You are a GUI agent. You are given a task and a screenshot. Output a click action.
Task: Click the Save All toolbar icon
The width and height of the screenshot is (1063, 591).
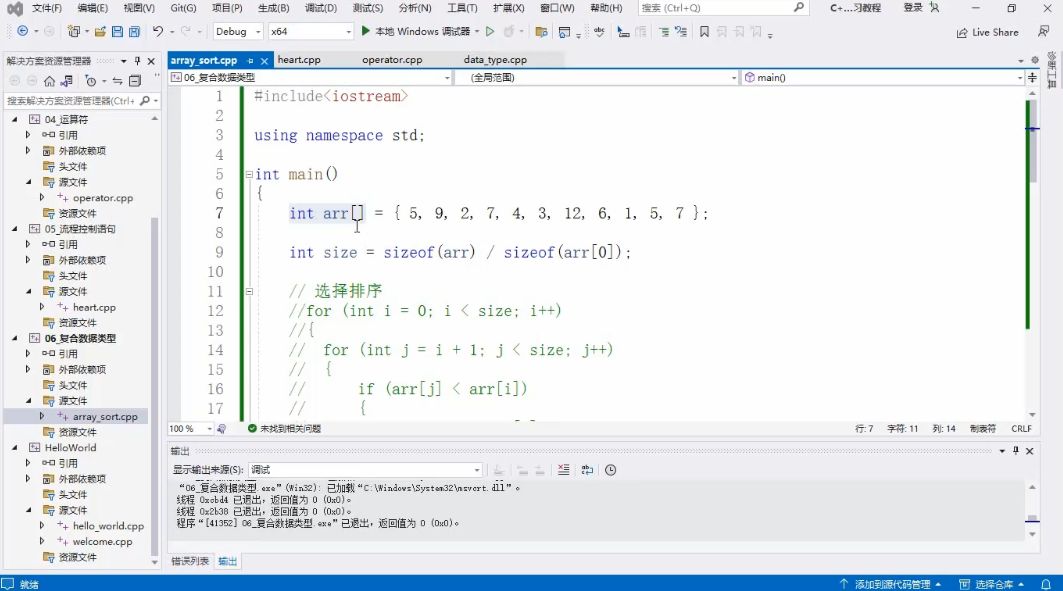pos(134,31)
